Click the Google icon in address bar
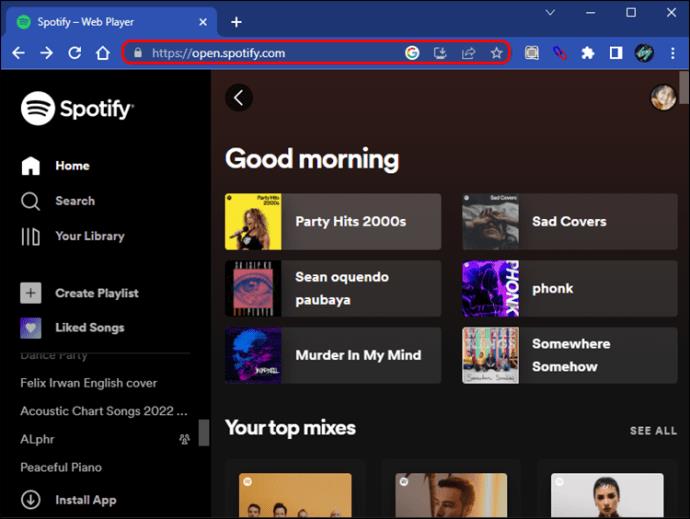690x519 pixels. [412, 53]
